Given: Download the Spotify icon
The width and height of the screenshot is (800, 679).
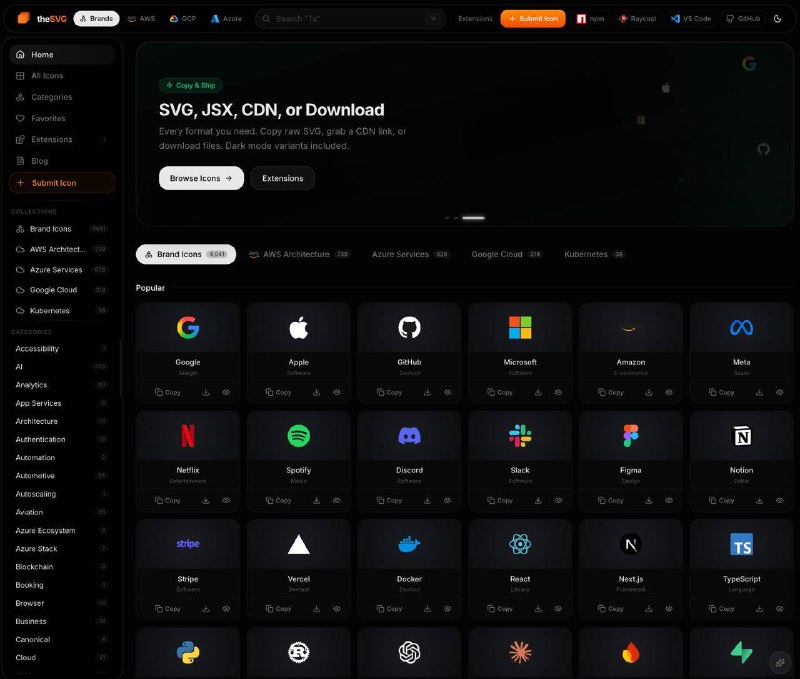Looking at the screenshot, I should (x=316, y=500).
